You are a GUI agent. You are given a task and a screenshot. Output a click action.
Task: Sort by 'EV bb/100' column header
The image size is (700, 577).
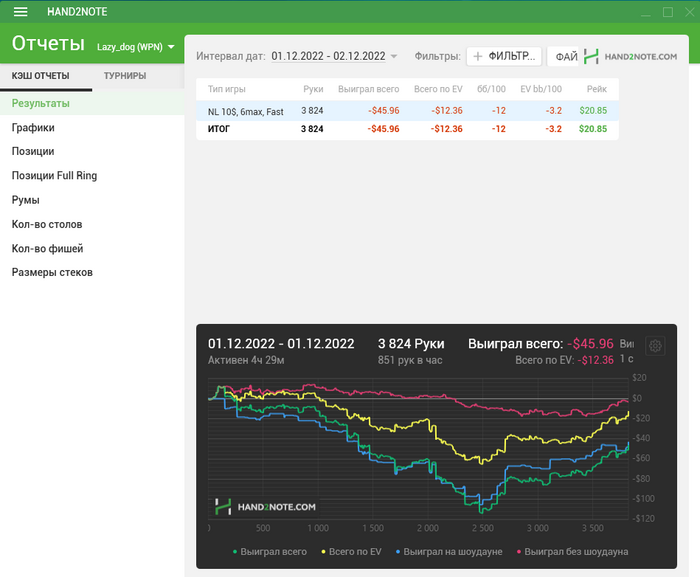[541, 89]
